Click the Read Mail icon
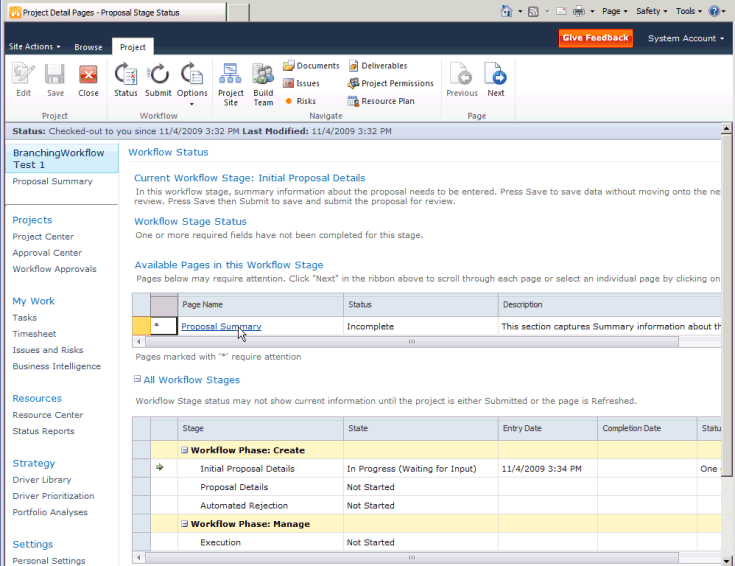The image size is (735, 566). [x=561, y=11]
